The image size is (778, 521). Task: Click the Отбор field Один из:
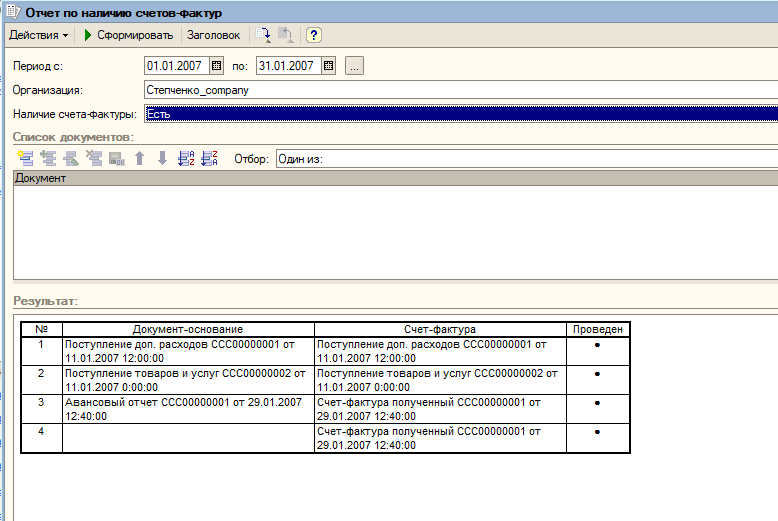pos(527,159)
